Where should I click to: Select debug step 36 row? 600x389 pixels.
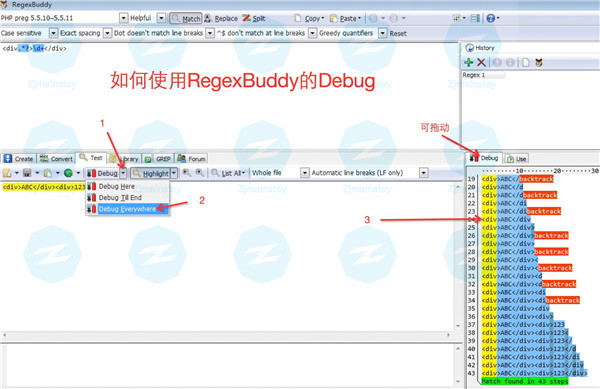tap(517, 317)
